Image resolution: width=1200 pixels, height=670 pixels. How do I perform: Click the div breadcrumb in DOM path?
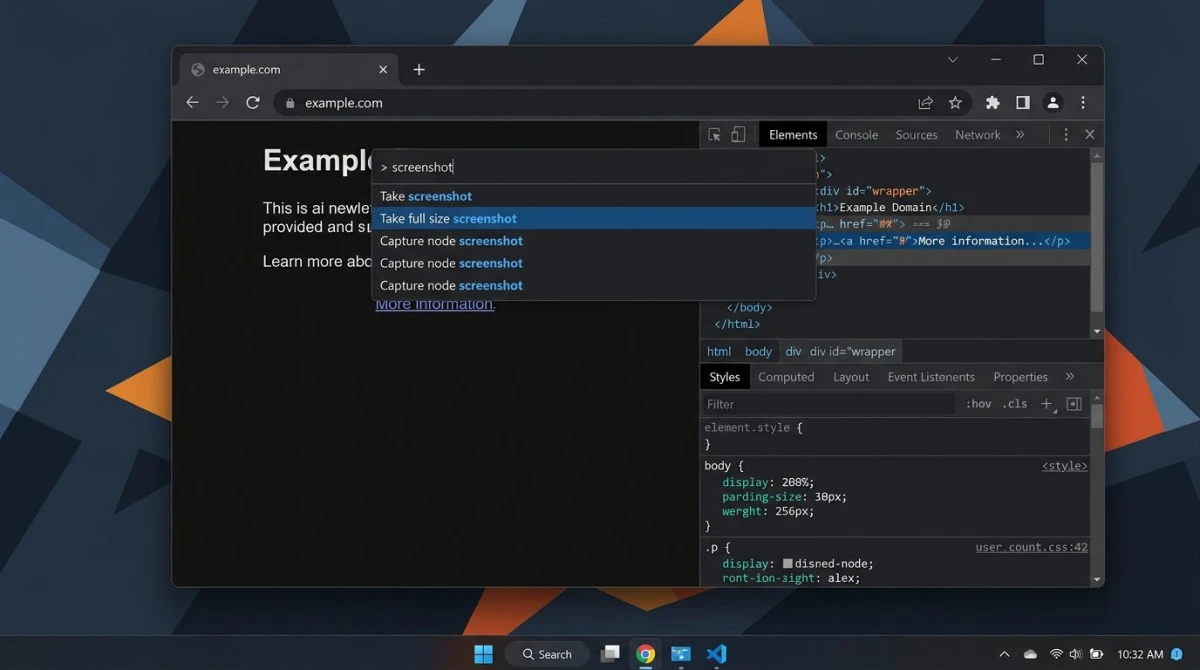pyautogui.click(x=793, y=352)
